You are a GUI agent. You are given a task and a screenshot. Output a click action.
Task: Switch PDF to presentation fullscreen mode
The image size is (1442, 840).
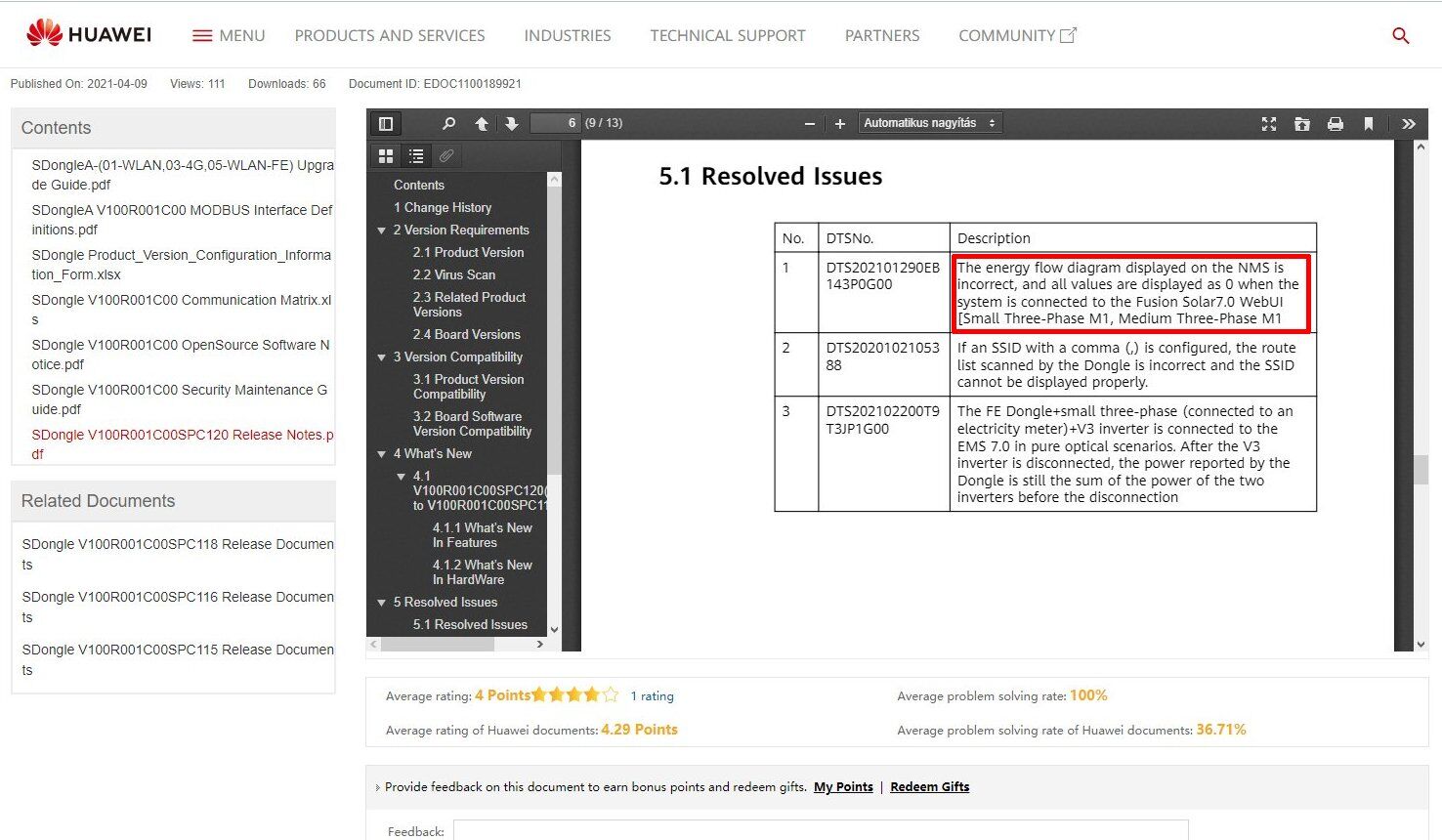(1269, 123)
